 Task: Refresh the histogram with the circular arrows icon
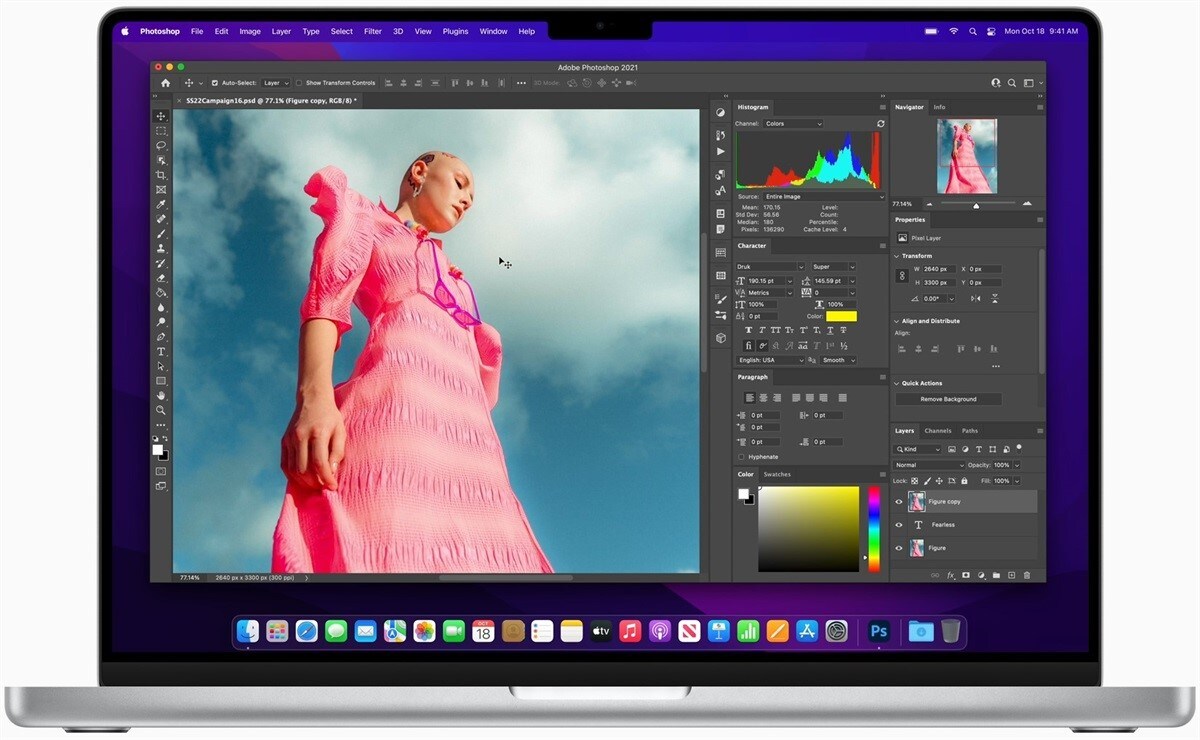pyautogui.click(x=880, y=124)
